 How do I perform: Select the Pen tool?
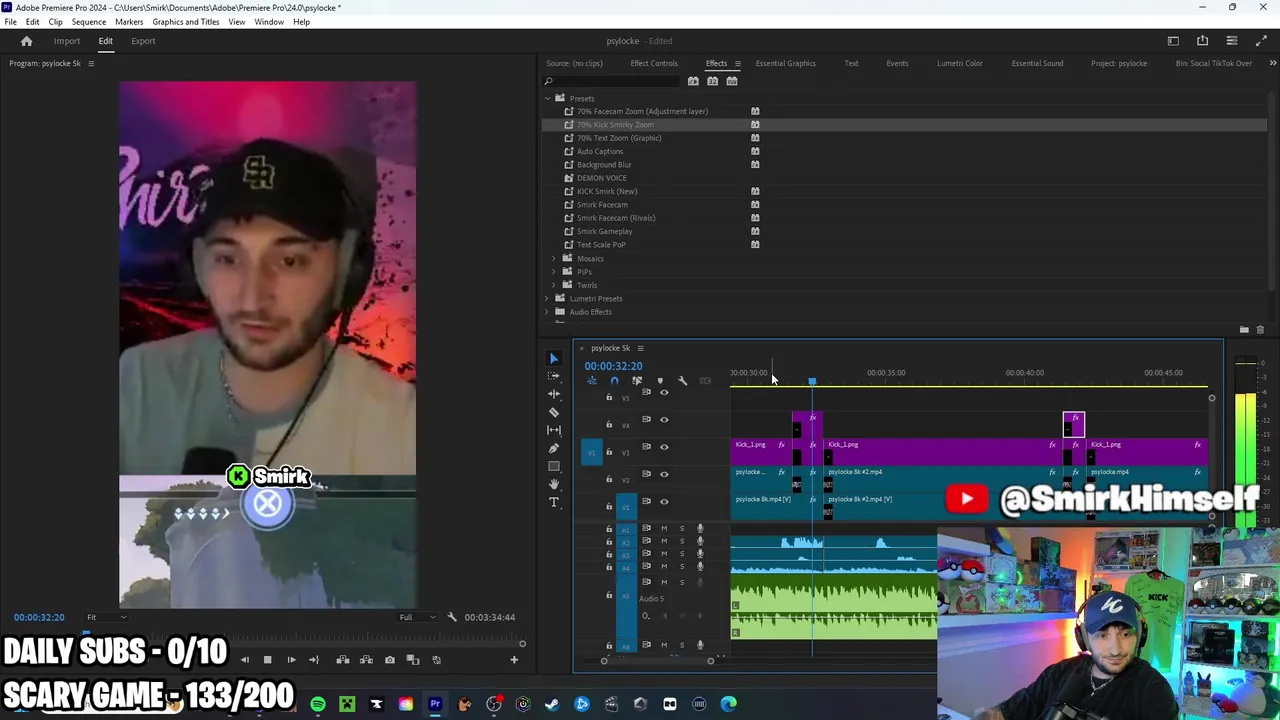(554, 448)
